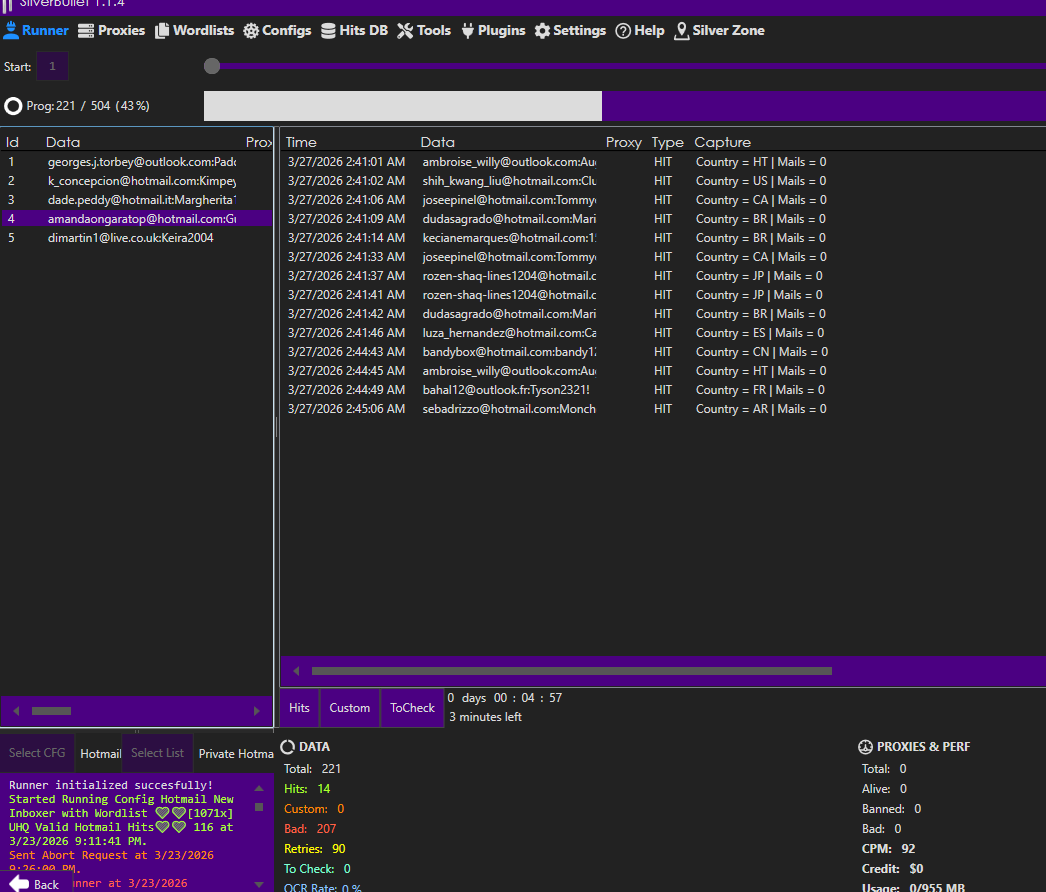
Task: Select the Hits results tab
Action: click(299, 708)
